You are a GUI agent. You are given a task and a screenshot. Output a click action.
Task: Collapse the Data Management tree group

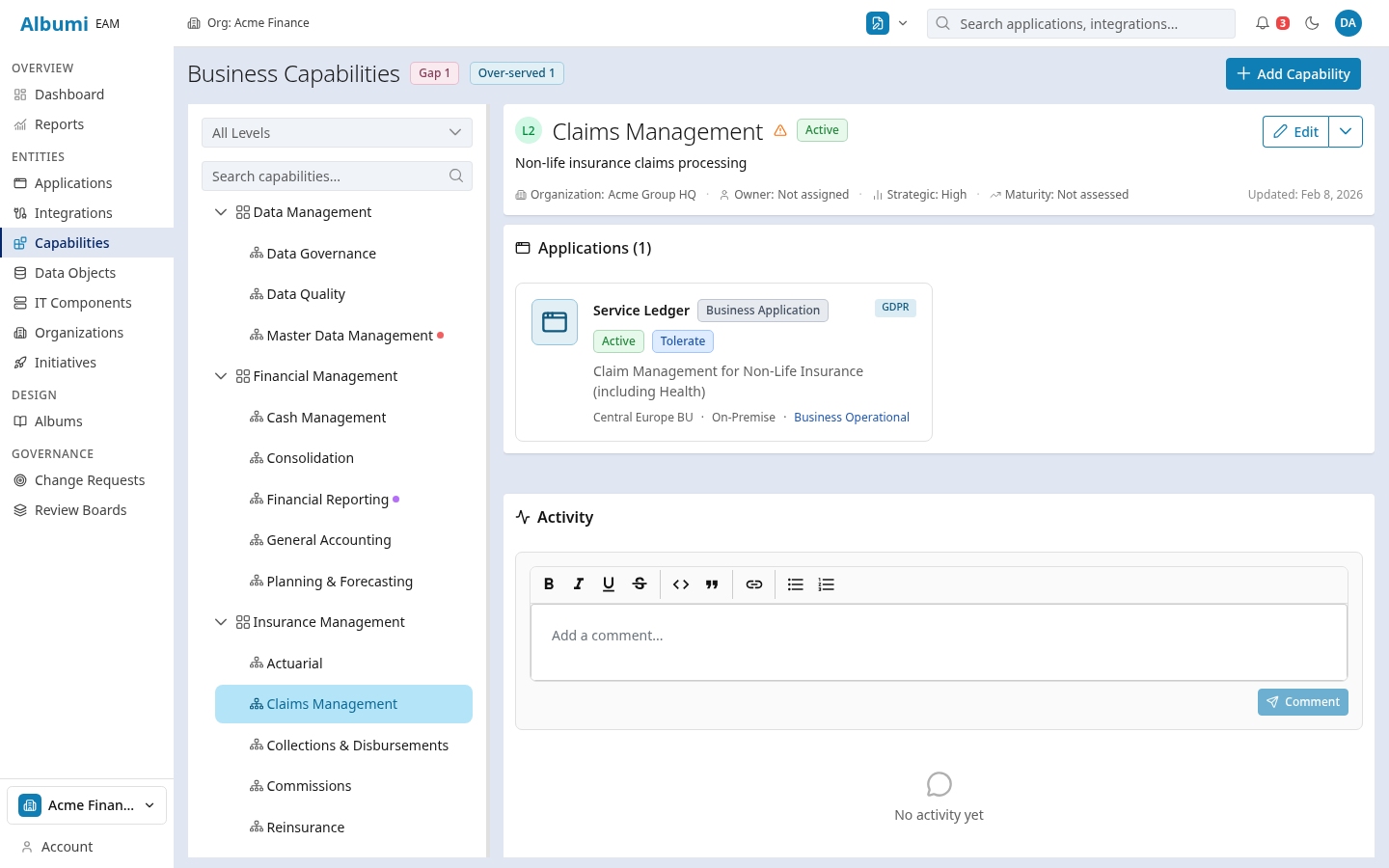[221, 212]
